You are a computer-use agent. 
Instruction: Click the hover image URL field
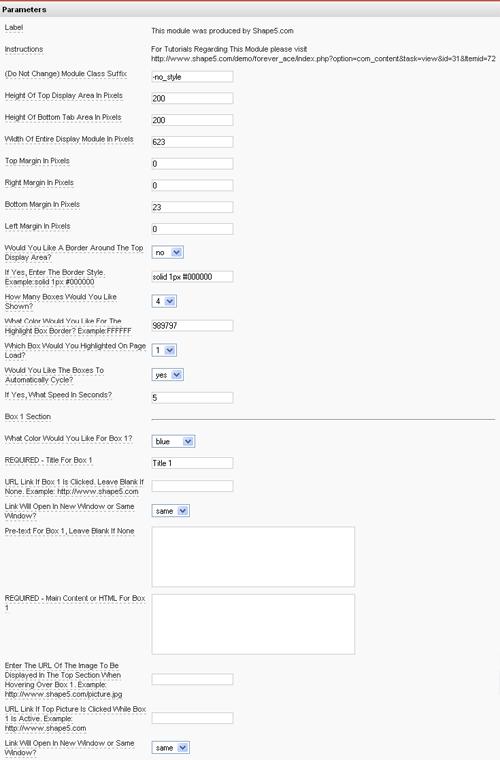(x=192, y=680)
